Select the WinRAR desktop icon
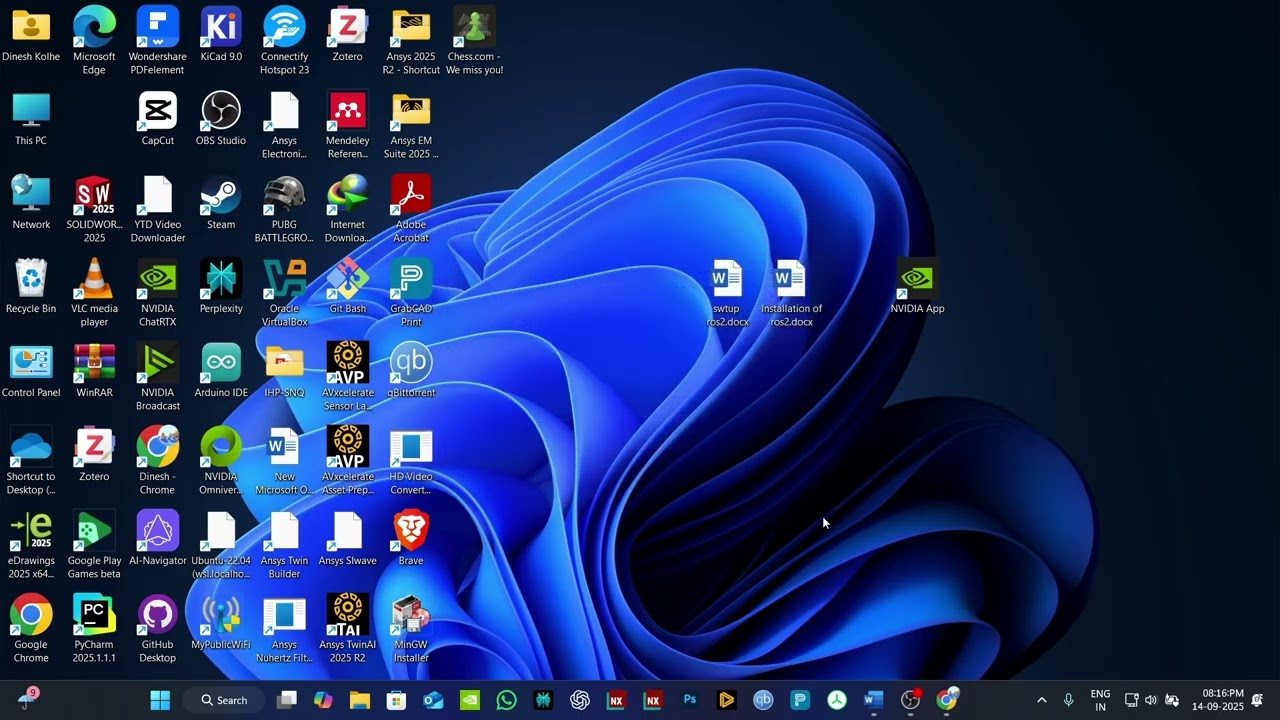Screen dimensions: 1280x720 (94, 372)
